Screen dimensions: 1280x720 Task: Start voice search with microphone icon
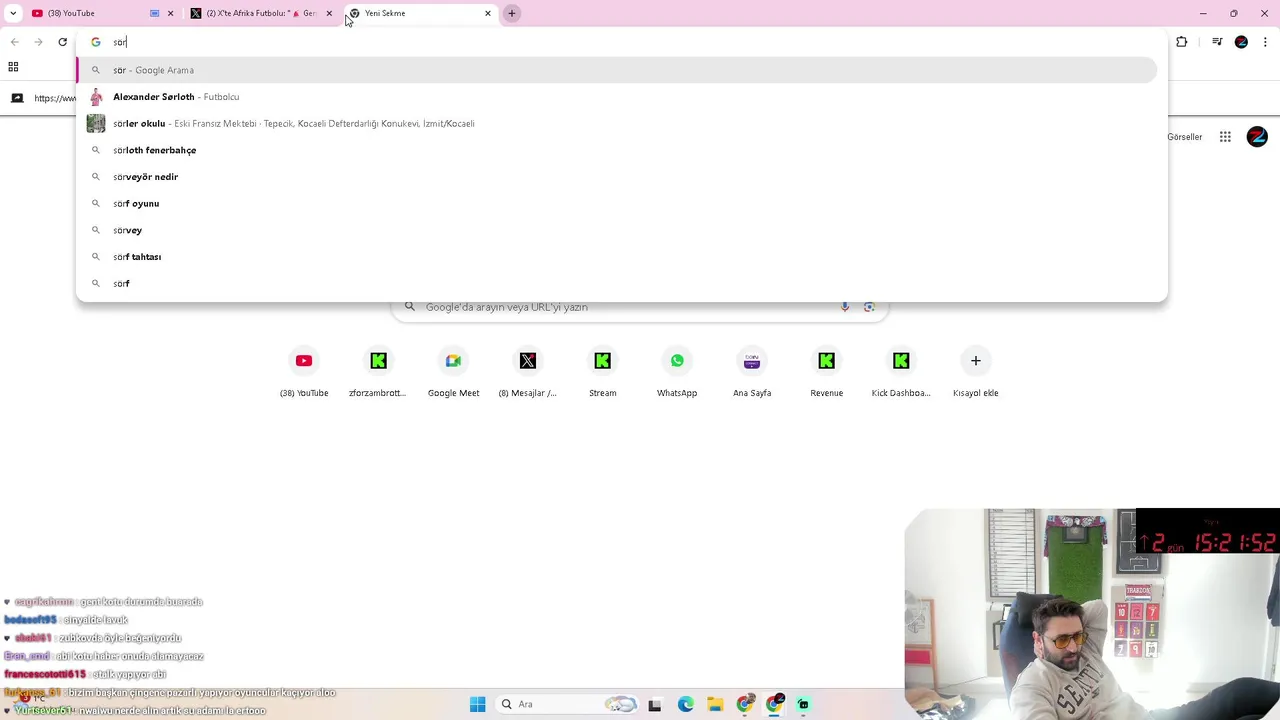[845, 307]
